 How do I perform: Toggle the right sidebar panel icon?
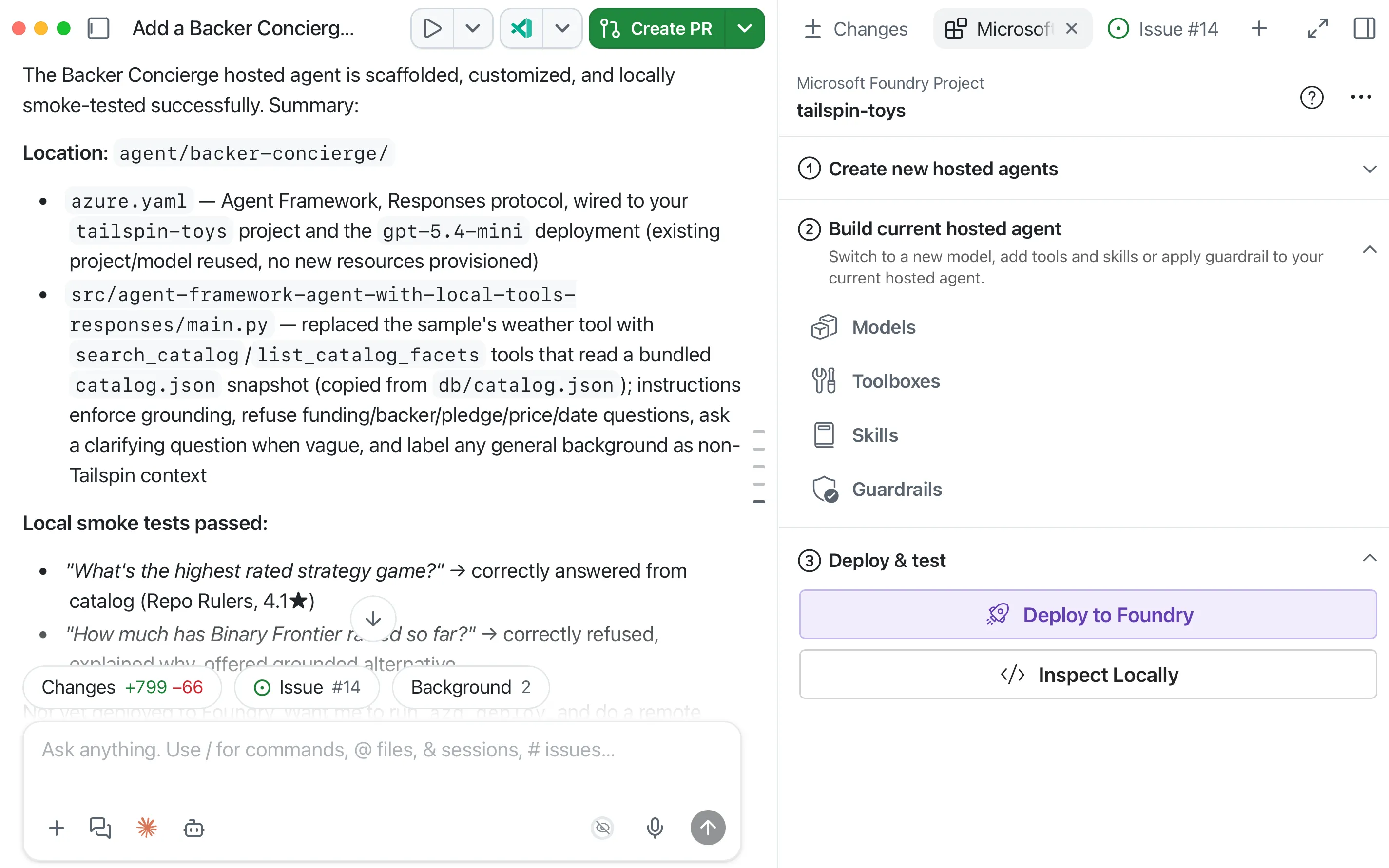pos(1364,28)
